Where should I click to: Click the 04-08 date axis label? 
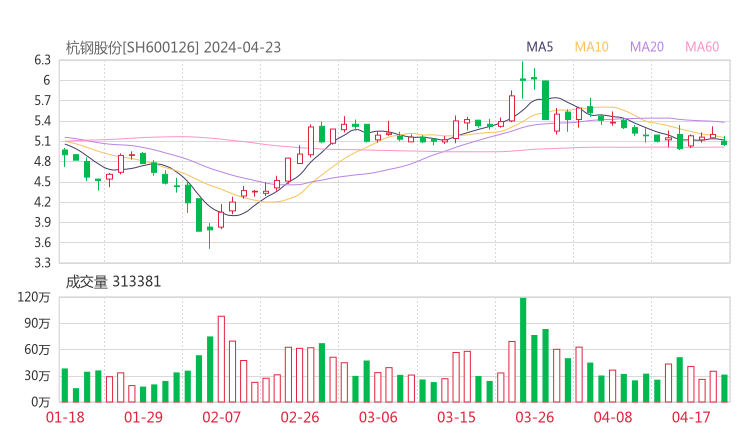tap(613, 417)
